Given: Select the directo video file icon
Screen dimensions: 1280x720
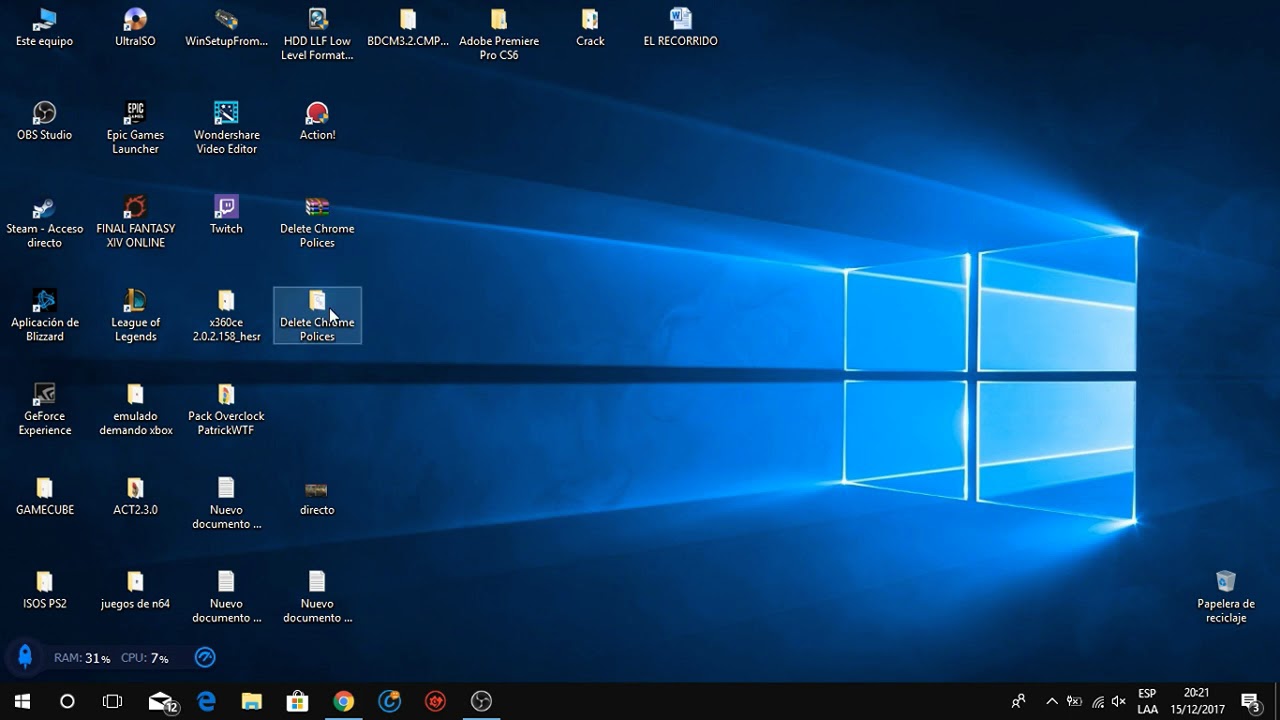Looking at the screenshot, I should (317, 497).
